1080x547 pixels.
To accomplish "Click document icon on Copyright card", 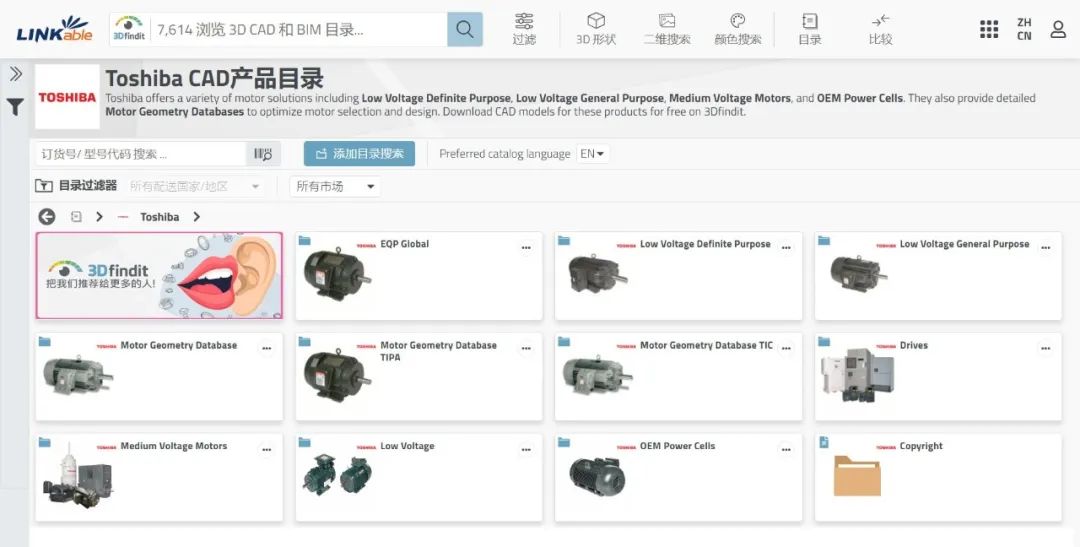I will [824, 442].
